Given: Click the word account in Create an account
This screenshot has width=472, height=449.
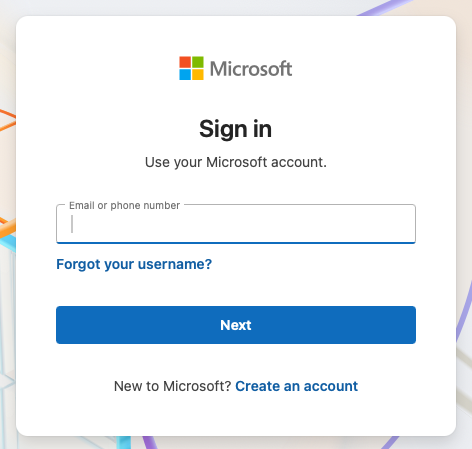Looking at the screenshot, I should [330, 386].
